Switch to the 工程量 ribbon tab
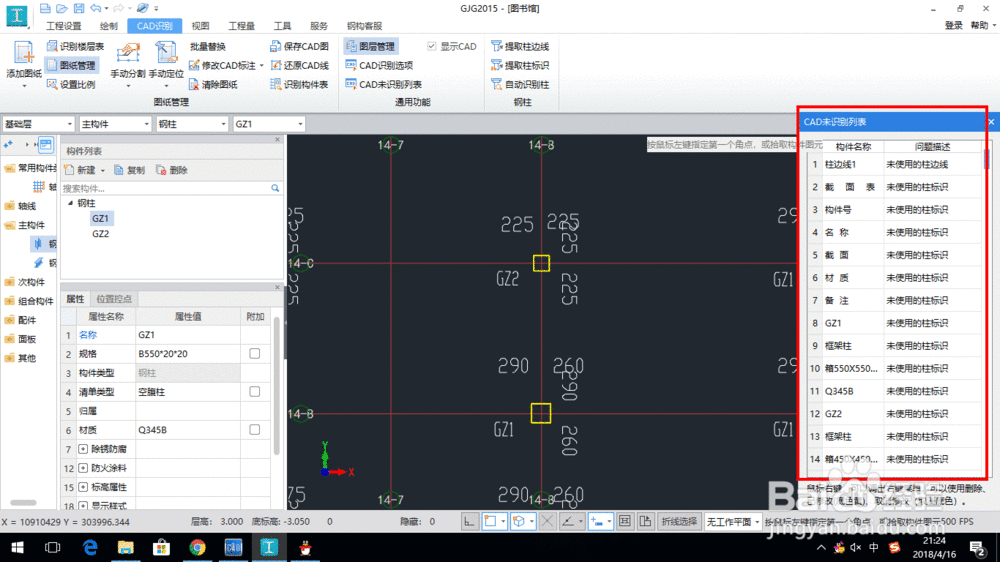This screenshot has width=1000, height=562. coord(241,26)
